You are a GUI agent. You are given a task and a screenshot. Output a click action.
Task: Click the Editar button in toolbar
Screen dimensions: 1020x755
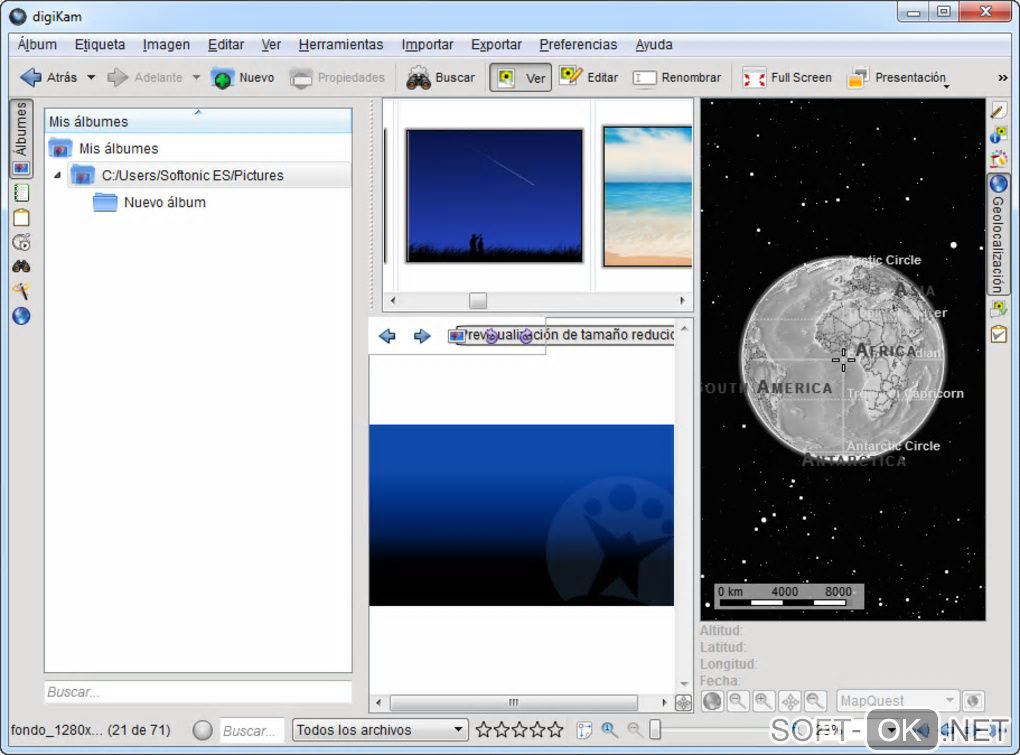[x=588, y=77]
